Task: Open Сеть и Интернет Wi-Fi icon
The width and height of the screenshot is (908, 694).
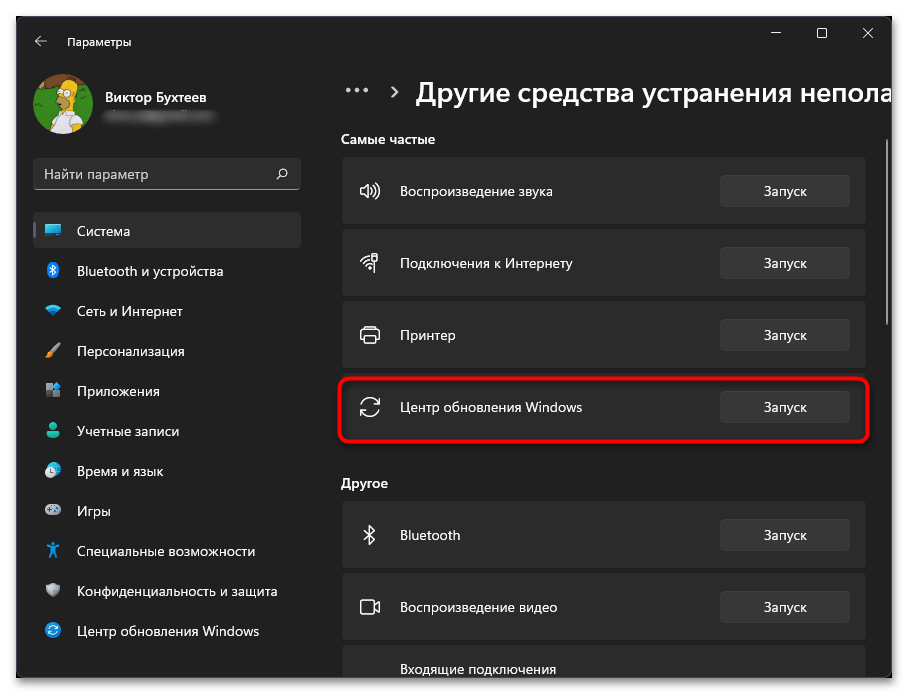Action: click(x=53, y=311)
